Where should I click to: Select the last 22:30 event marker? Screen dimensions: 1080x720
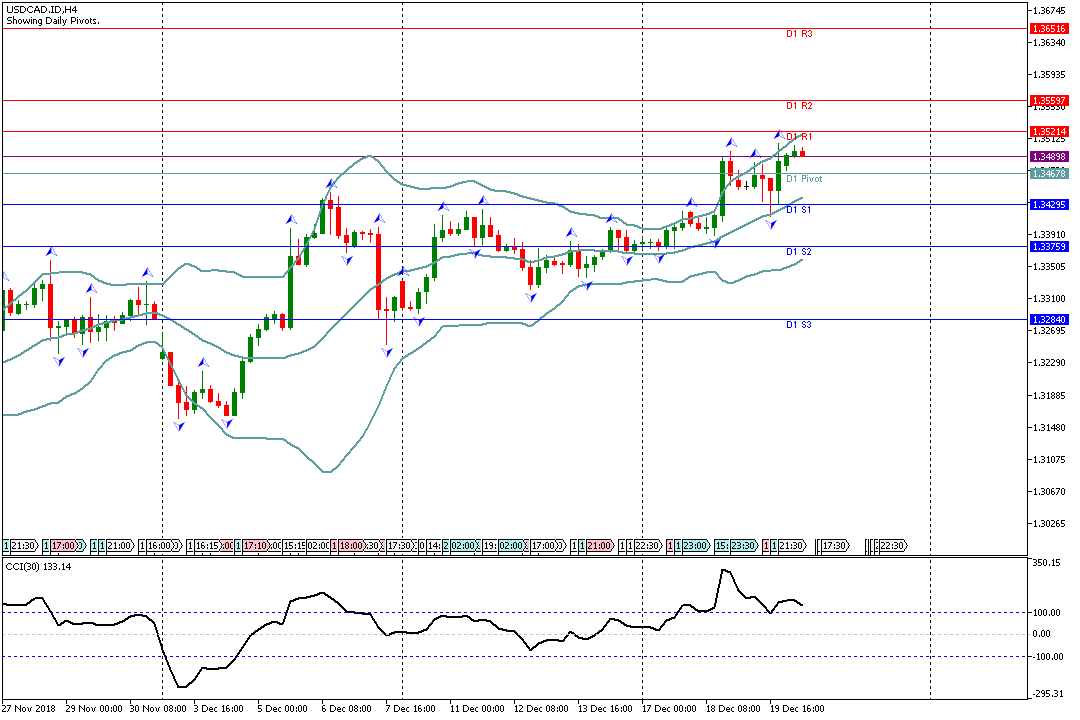click(892, 546)
